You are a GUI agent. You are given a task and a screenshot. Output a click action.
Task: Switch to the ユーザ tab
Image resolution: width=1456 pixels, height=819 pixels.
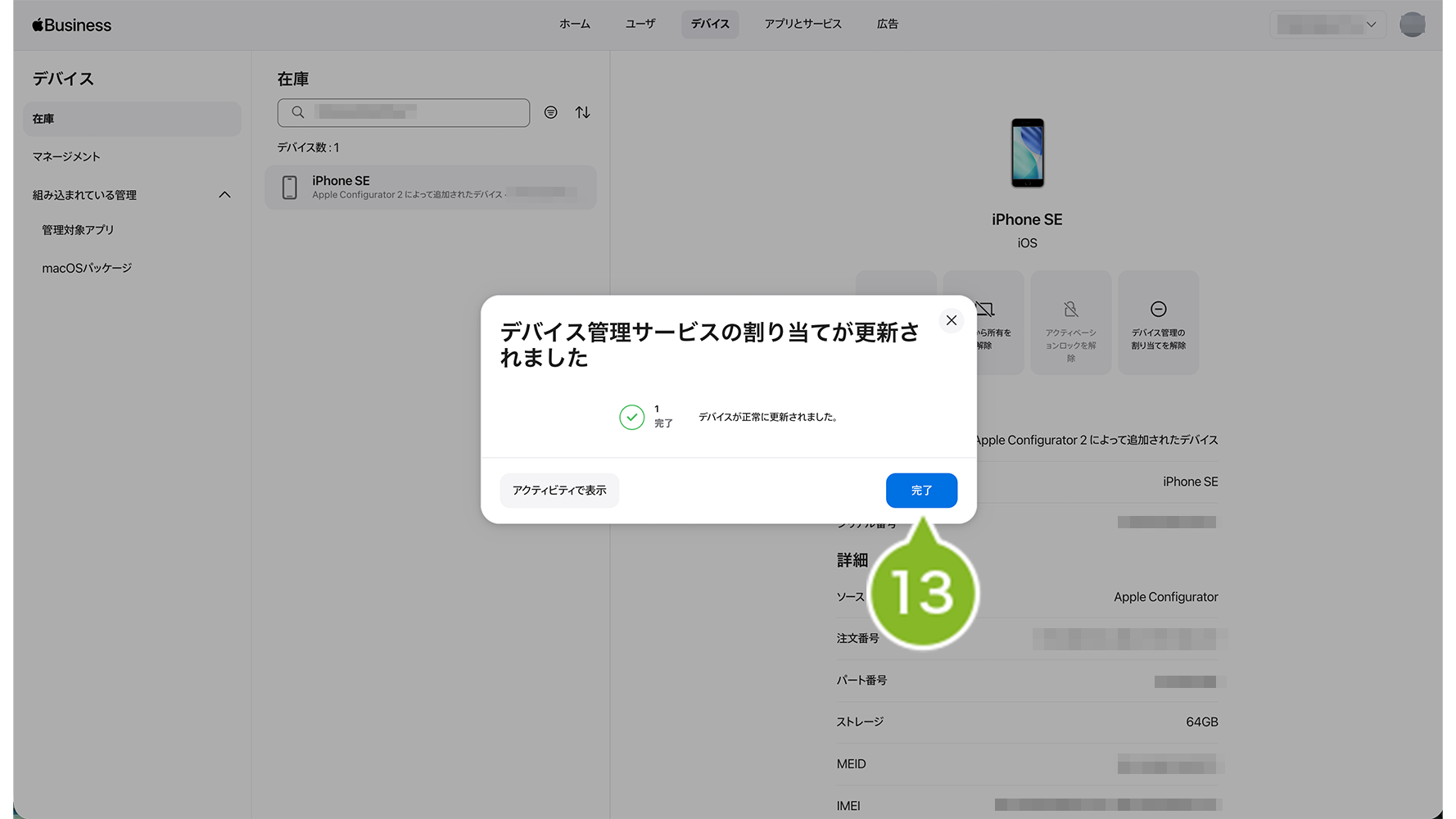[640, 24]
